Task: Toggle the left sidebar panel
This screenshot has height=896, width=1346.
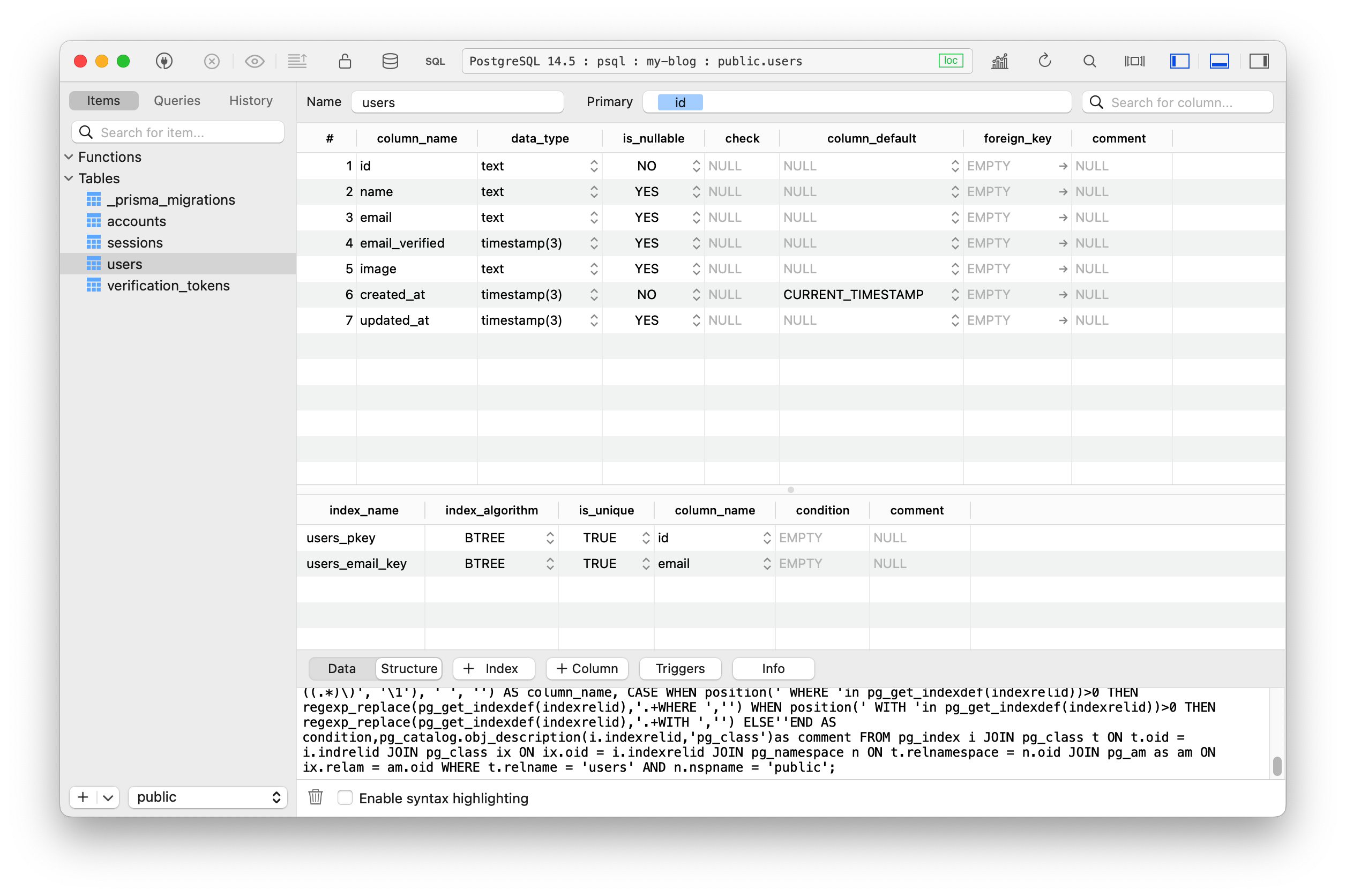Action: pyautogui.click(x=1179, y=61)
